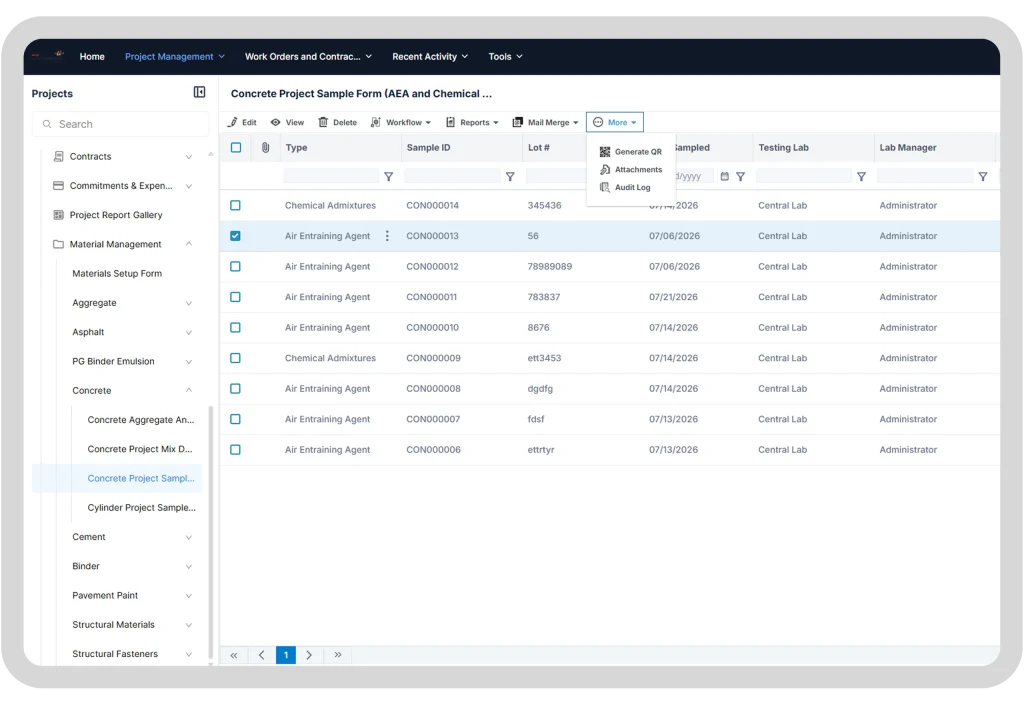Collapse the Material Management chevron
The image size is (1024, 705).
(189, 243)
